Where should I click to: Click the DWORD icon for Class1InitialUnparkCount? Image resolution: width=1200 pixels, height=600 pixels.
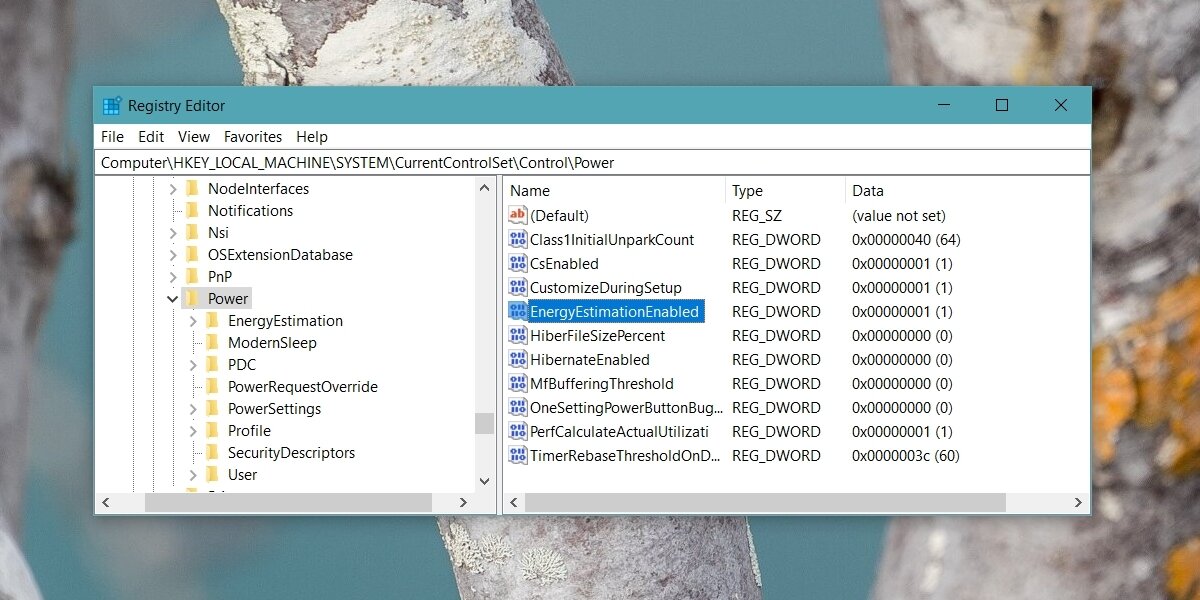tap(517, 240)
